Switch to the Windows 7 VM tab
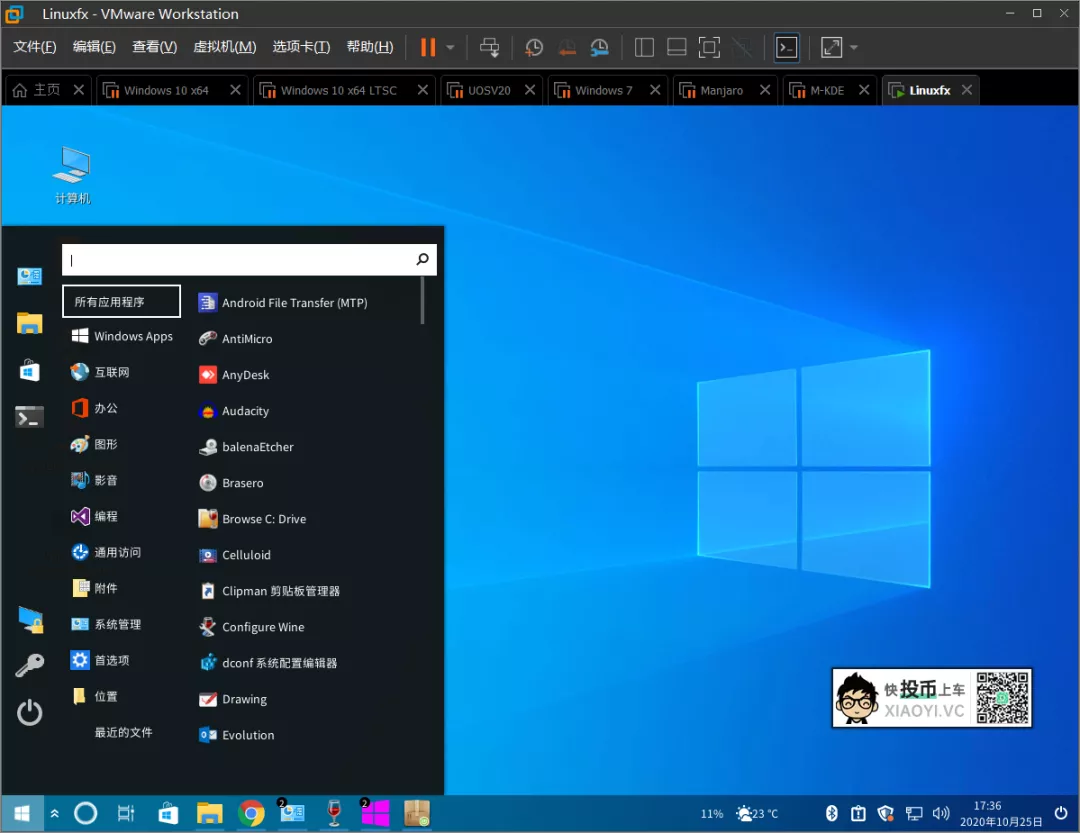The image size is (1080, 833). coord(603,90)
